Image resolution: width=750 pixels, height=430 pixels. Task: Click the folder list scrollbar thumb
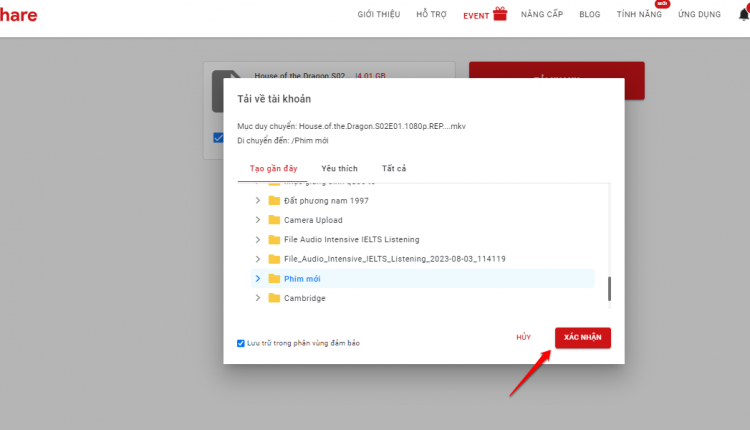coord(609,288)
